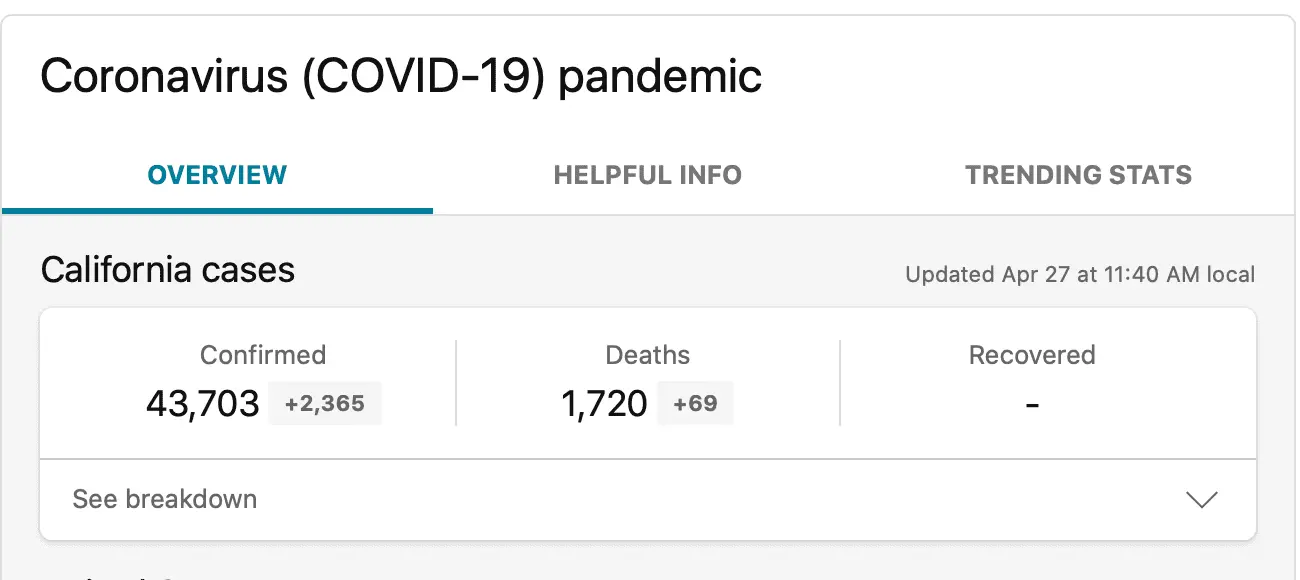Click the 1,720 deaths number

click(x=604, y=404)
